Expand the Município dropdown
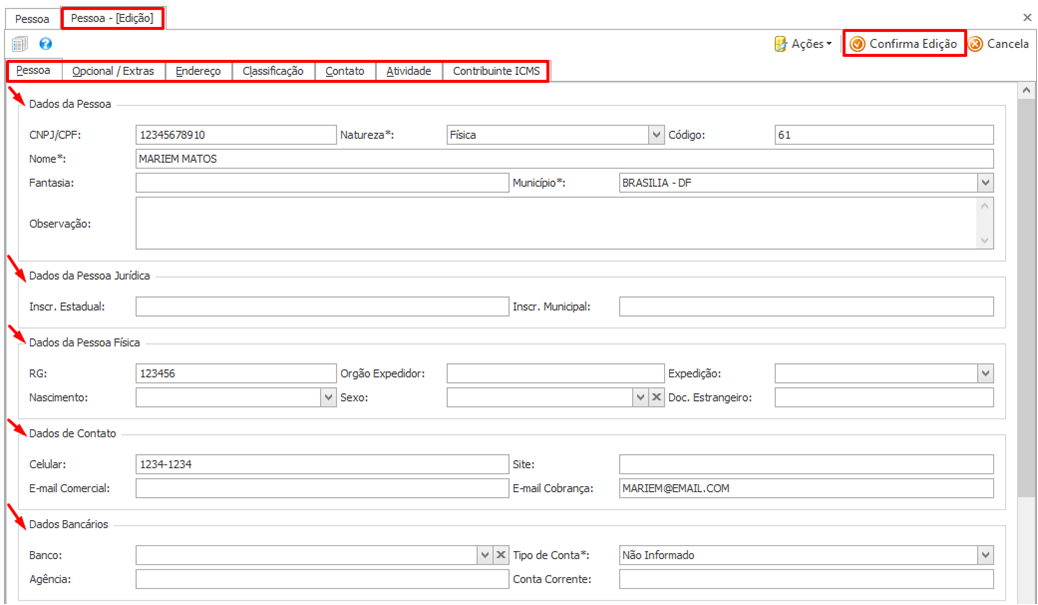 pos(986,183)
